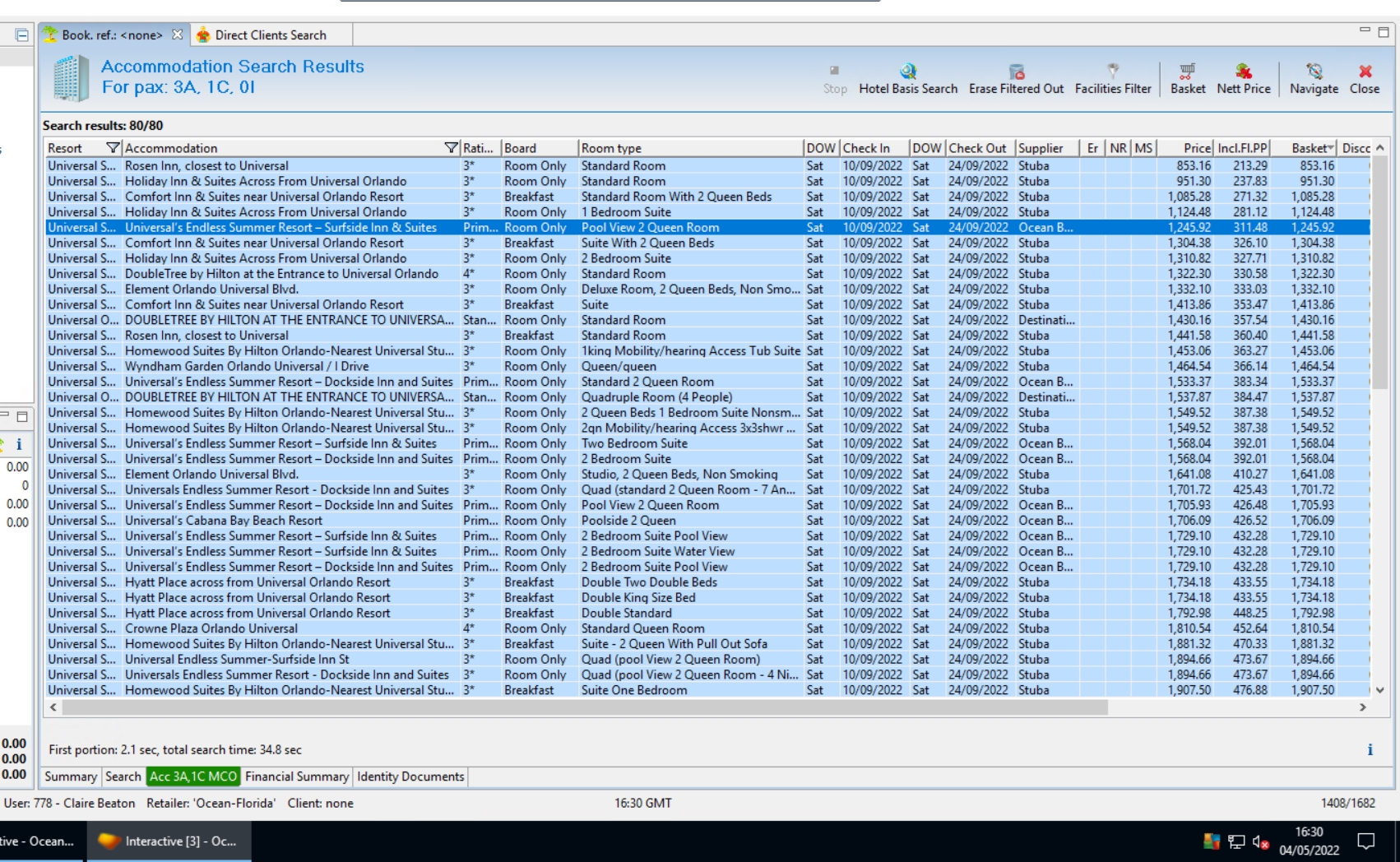Toggle Nett Price display
Image resolution: width=1400 pixels, height=862 pixels.
[x=1244, y=79]
